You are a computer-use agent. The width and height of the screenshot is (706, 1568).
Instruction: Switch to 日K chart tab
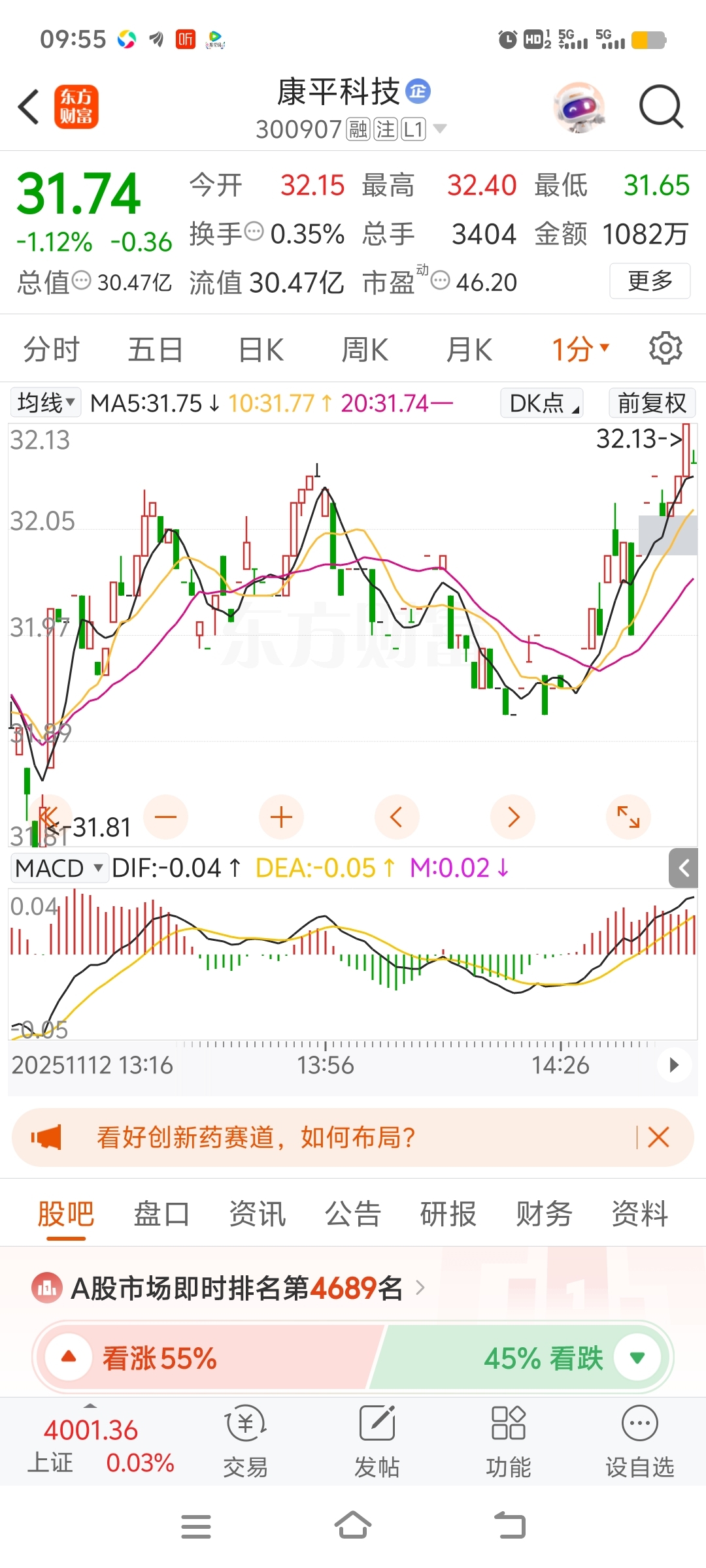[x=261, y=349]
